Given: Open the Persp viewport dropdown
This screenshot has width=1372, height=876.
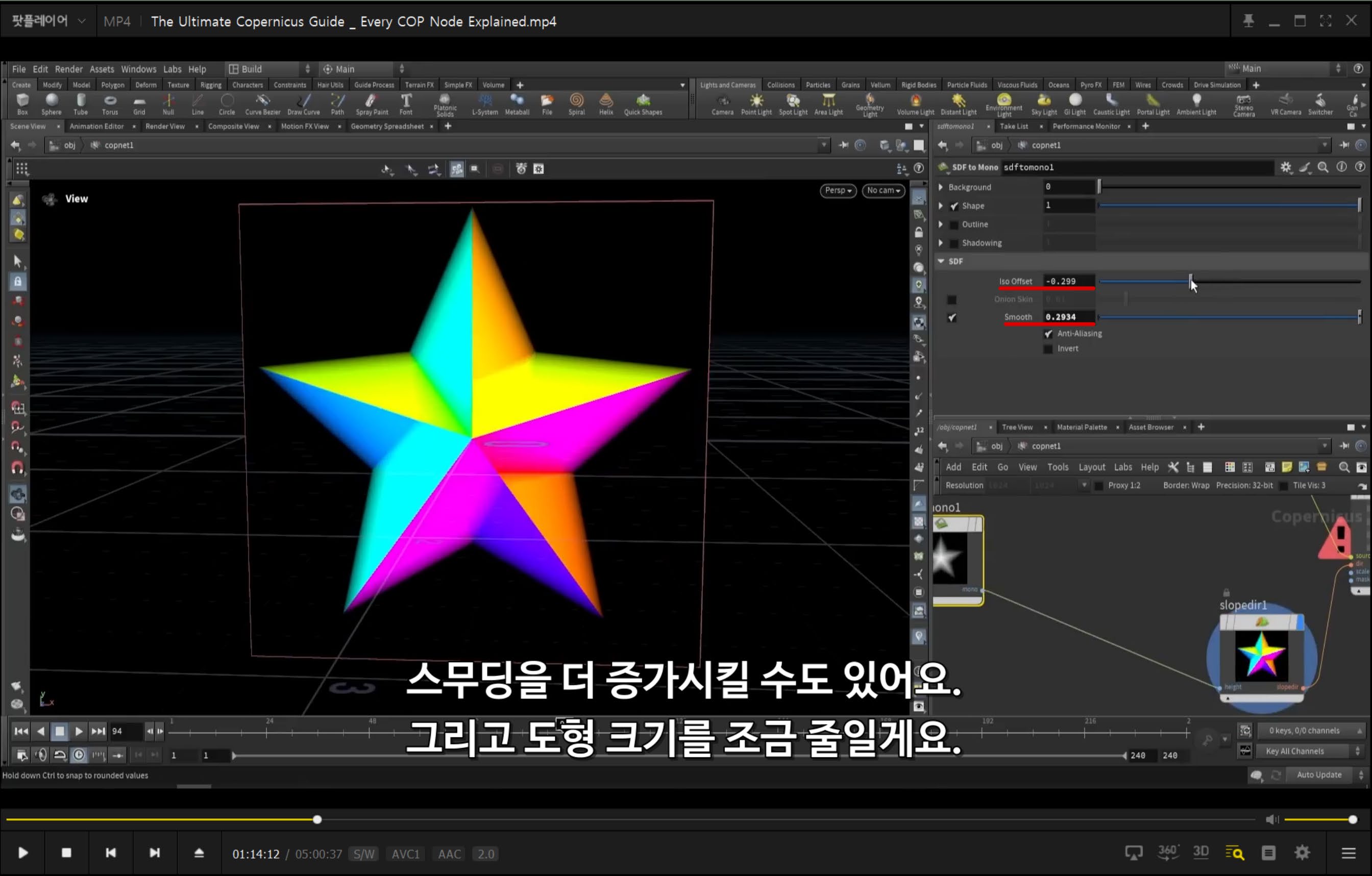Looking at the screenshot, I should tap(838, 191).
